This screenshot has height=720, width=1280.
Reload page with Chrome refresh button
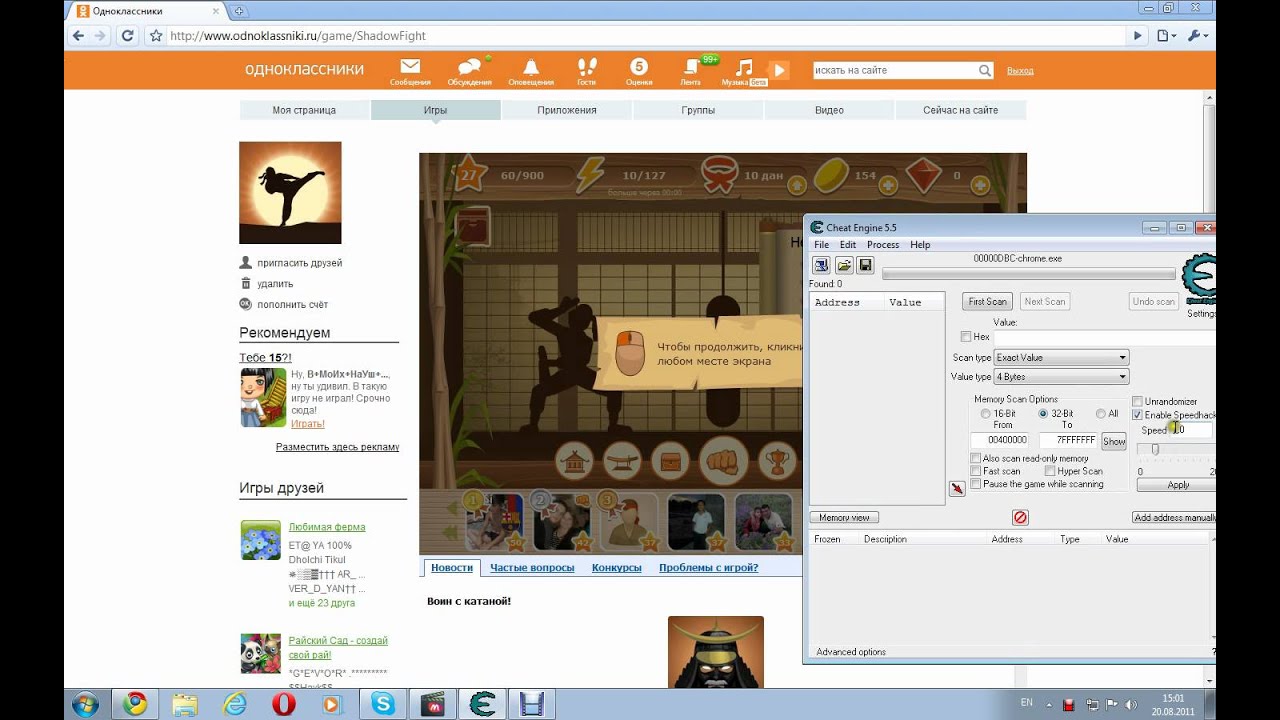tap(127, 35)
